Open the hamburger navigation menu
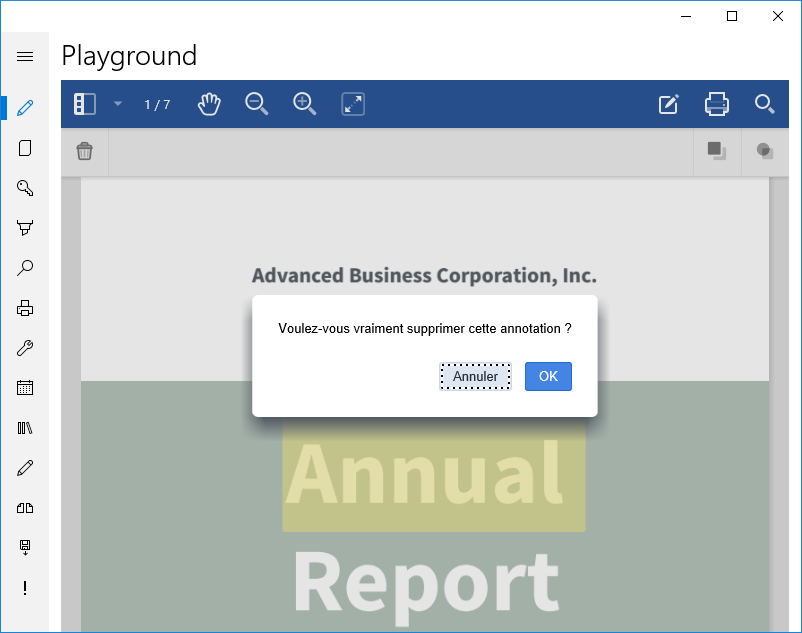The image size is (802, 633). pos(25,57)
